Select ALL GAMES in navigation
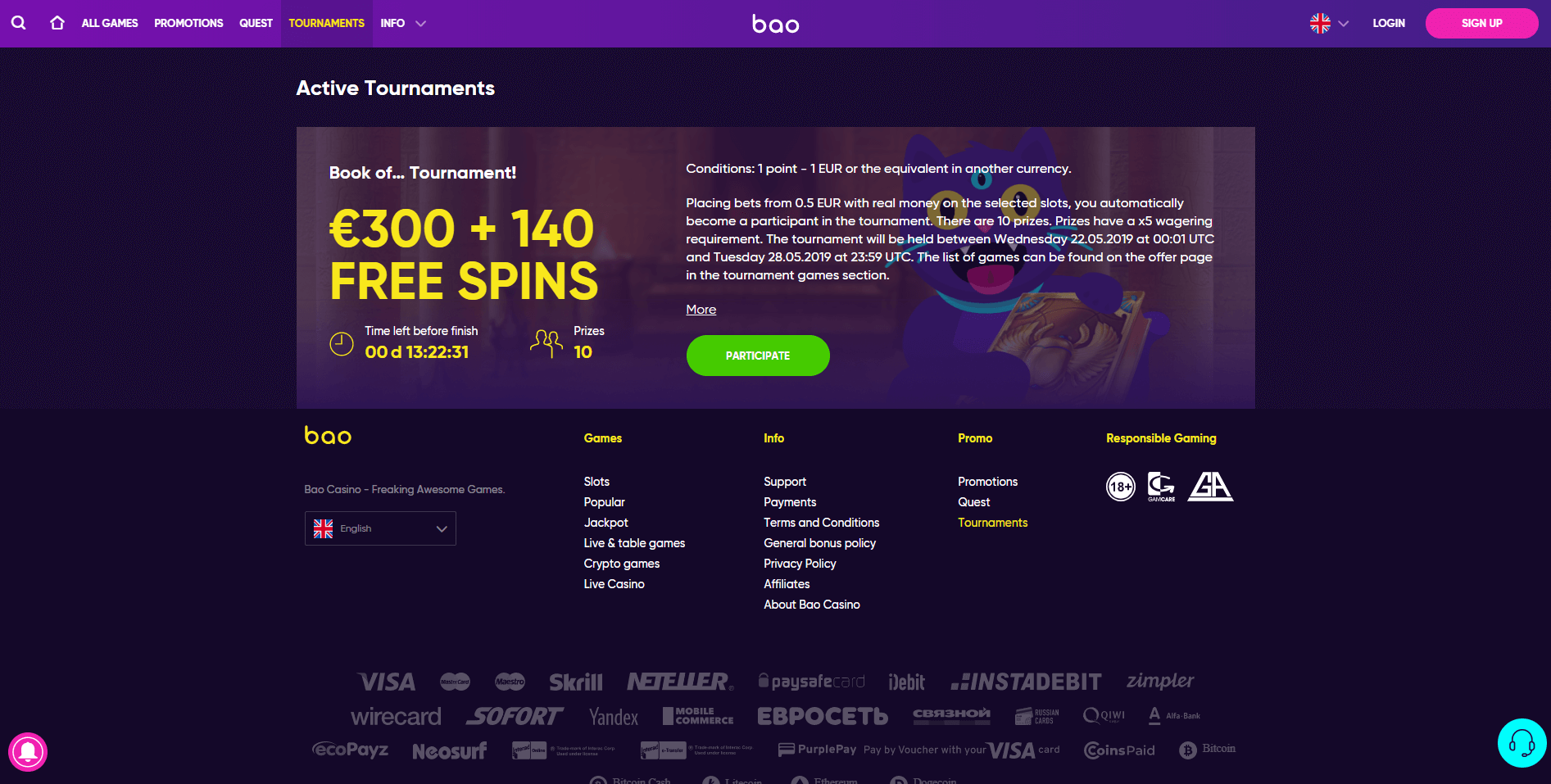 coord(110,23)
